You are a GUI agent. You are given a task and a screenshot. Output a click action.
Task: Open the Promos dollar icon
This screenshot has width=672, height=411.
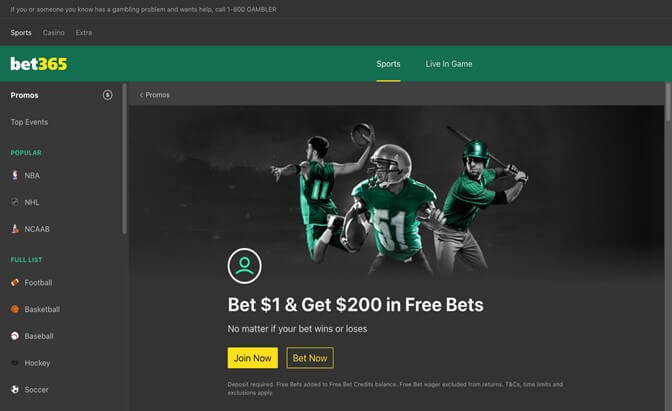coord(108,95)
